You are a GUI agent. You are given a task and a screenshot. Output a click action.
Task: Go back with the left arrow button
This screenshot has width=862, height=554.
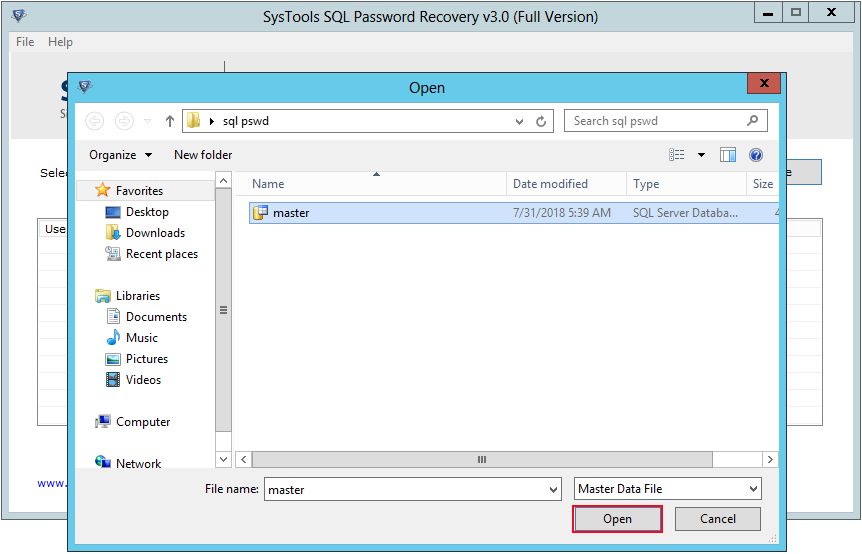click(95, 121)
